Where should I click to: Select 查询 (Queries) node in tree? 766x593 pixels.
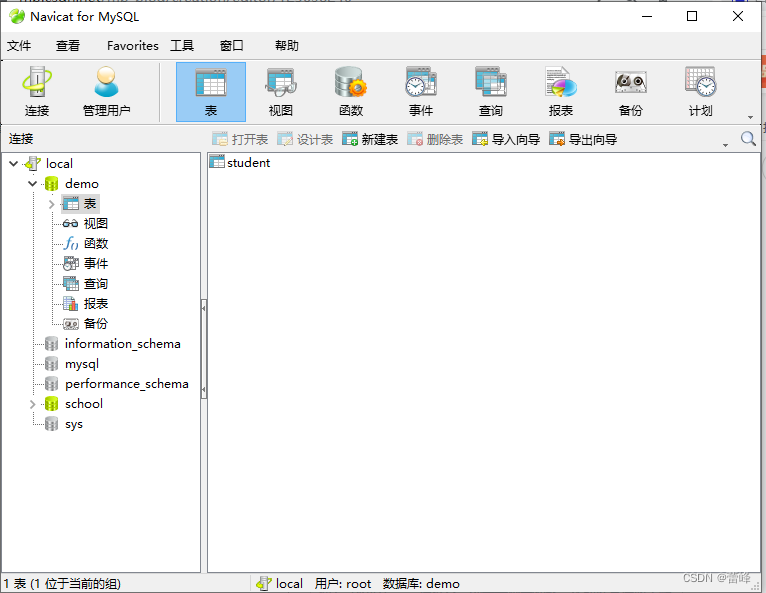coord(96,284)
